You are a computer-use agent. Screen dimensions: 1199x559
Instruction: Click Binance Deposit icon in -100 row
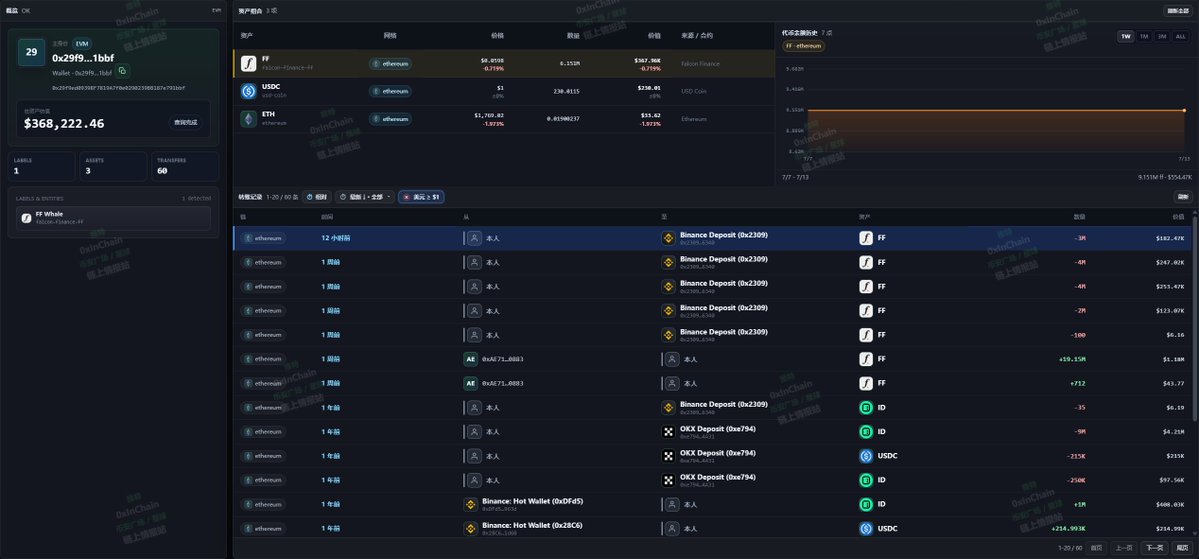[x=668, y=335]
